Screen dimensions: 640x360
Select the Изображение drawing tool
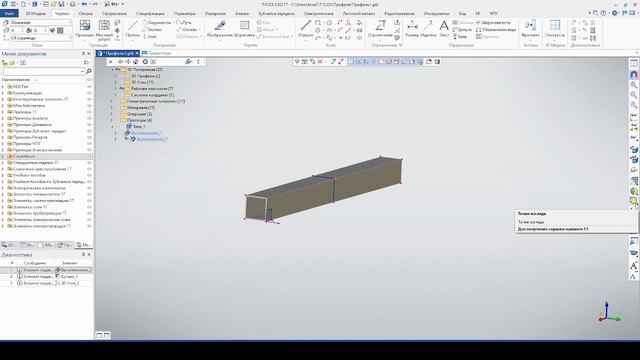220,29
